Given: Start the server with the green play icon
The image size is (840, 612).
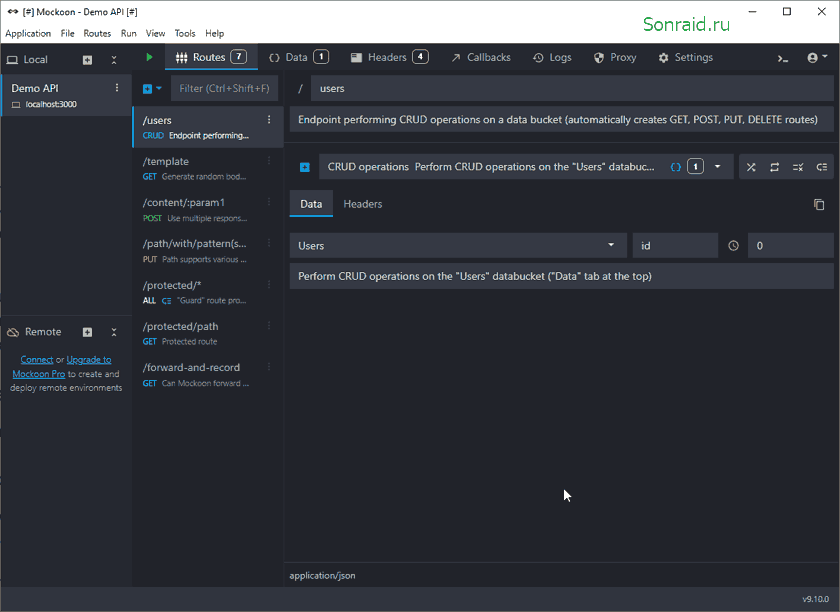Looking at the screenshot, I should pos(149,57).
